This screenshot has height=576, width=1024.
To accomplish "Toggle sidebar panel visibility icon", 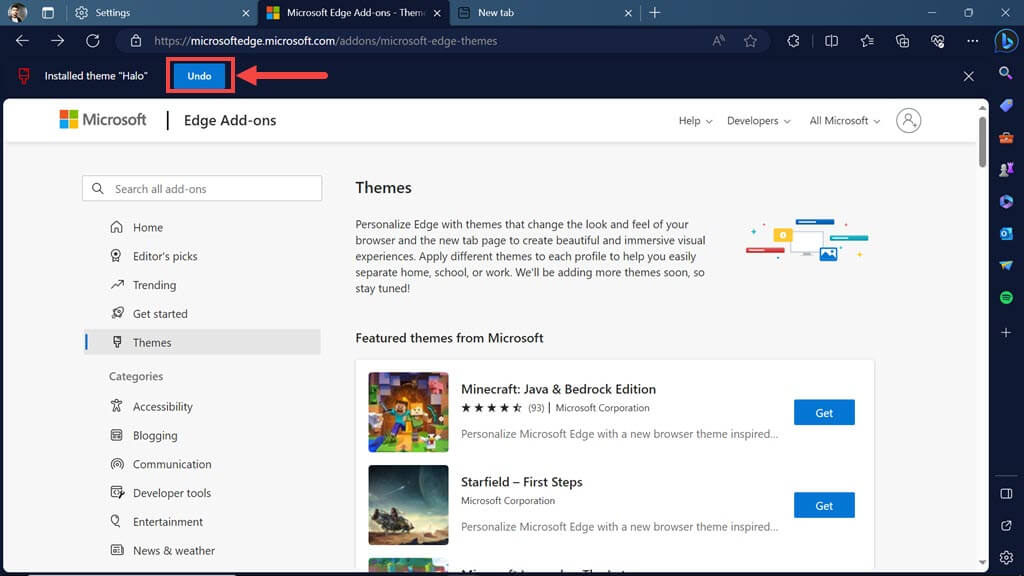I will [1006, 493].
